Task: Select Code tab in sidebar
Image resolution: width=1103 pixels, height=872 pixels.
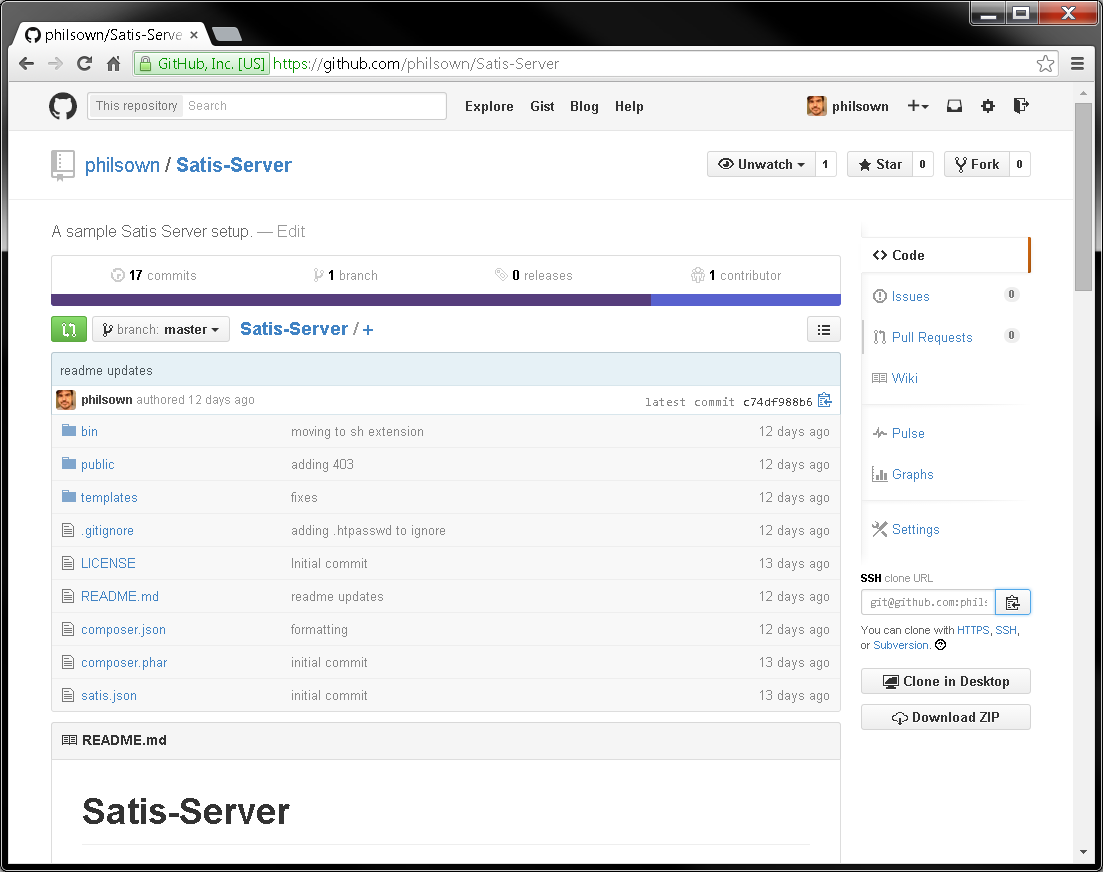Action: pyautogui.click(x=945, y=255)
